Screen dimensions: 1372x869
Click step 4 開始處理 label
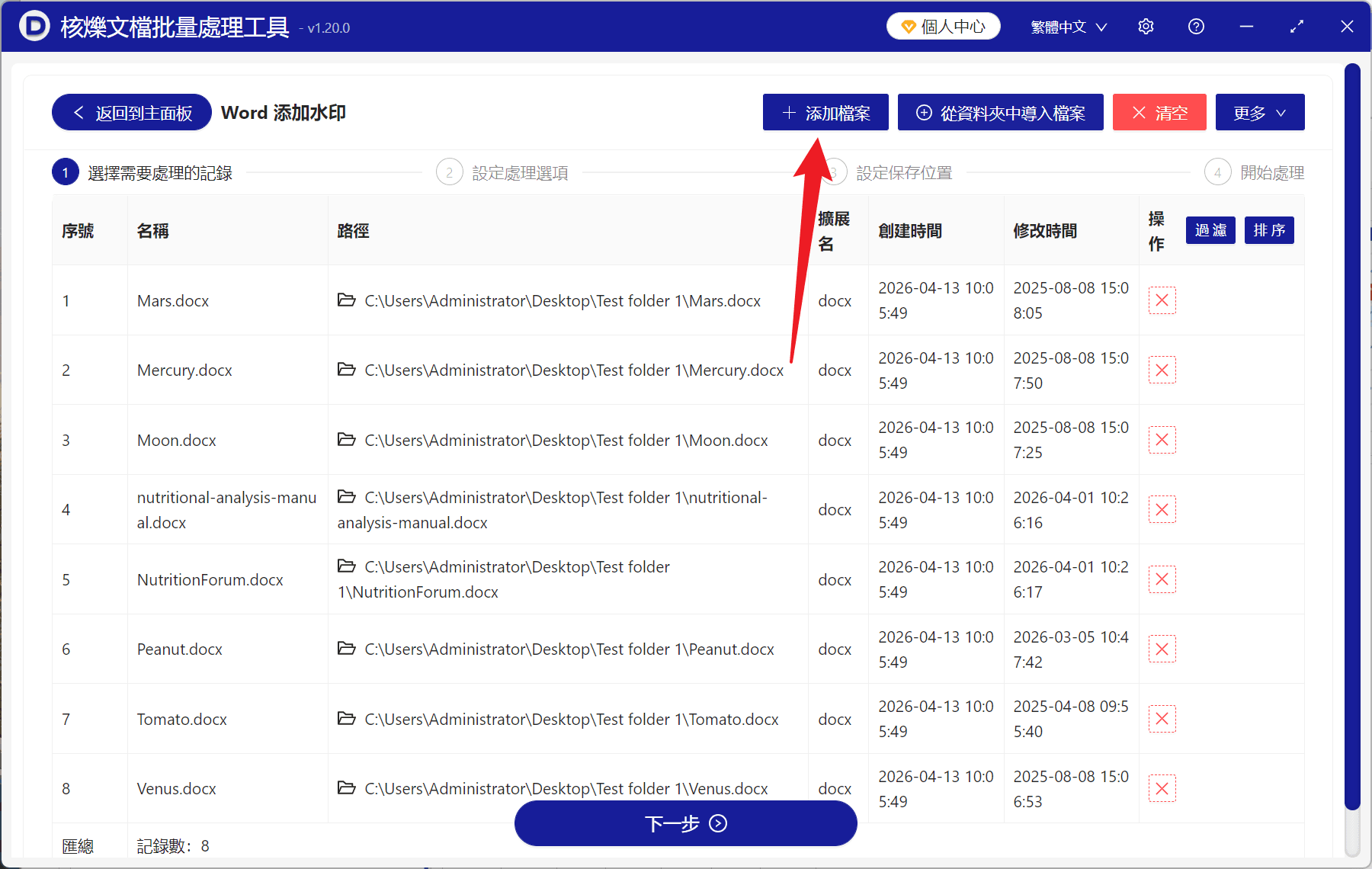pyautogui.click(x=1271, y=172)
